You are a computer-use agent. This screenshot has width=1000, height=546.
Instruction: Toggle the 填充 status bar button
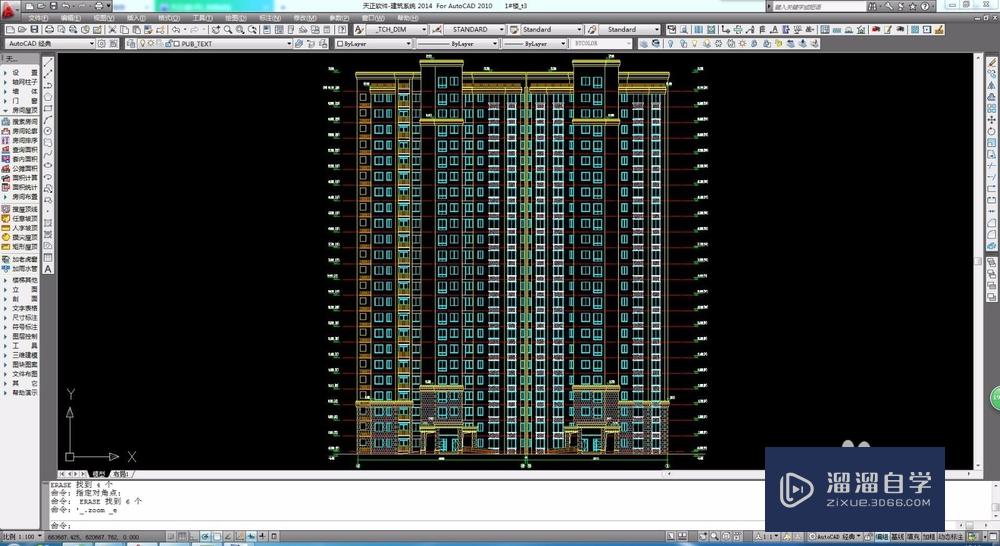[x=913, y=537]
